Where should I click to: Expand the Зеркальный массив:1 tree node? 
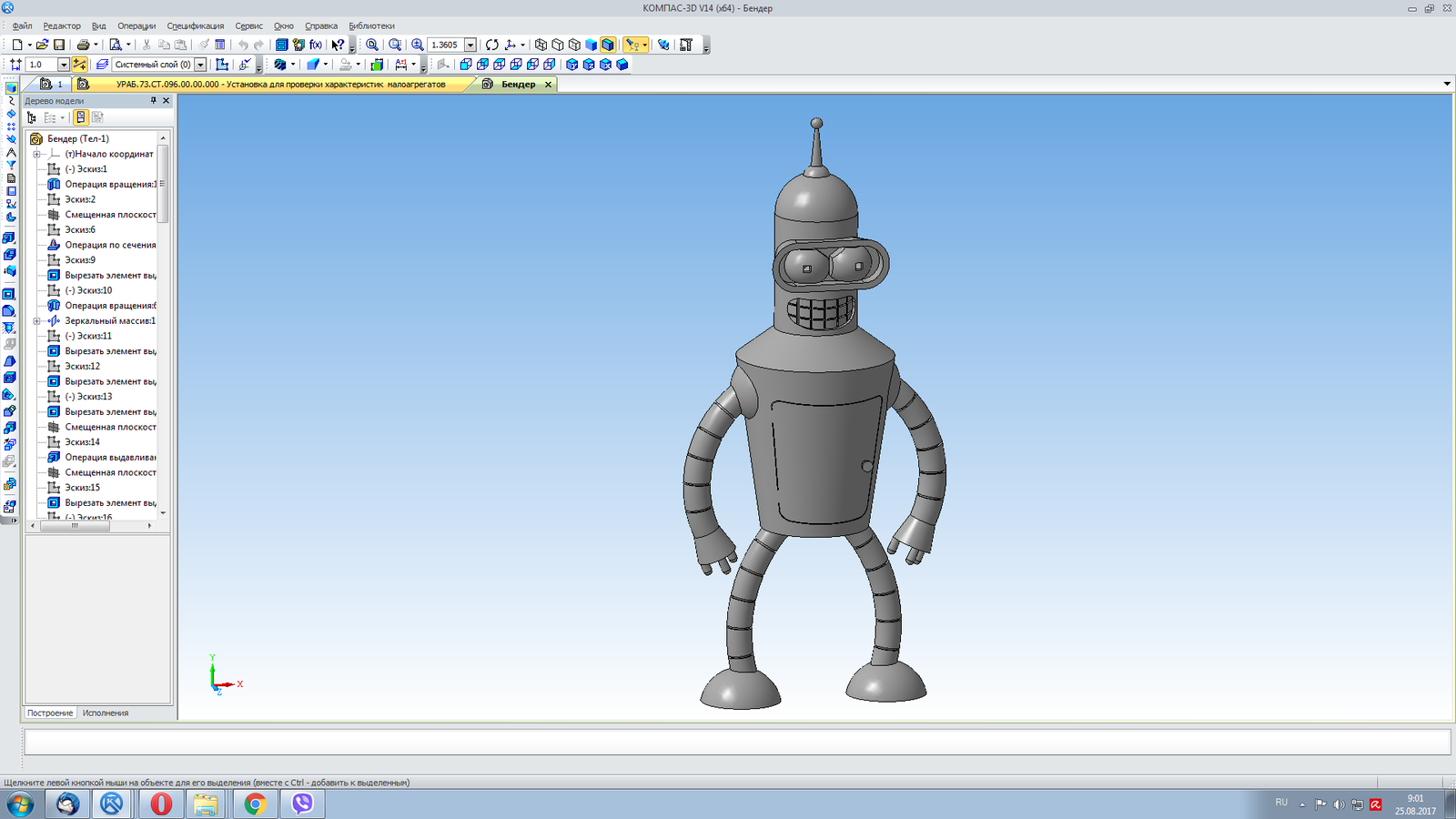36,320
